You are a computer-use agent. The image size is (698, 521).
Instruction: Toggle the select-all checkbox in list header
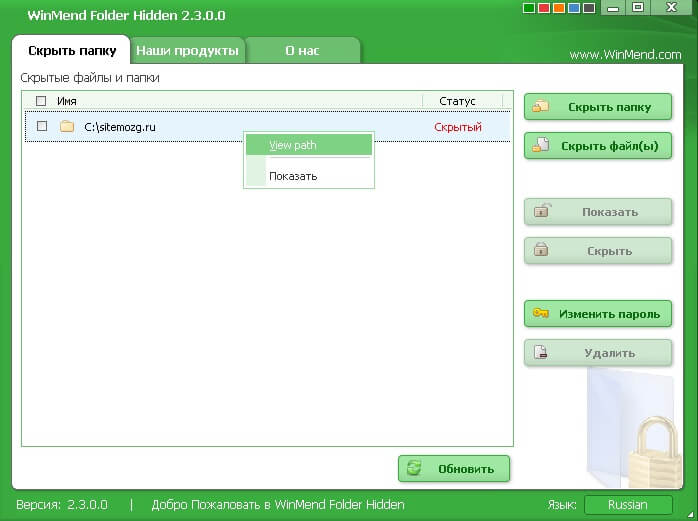(x=41, y=101)
